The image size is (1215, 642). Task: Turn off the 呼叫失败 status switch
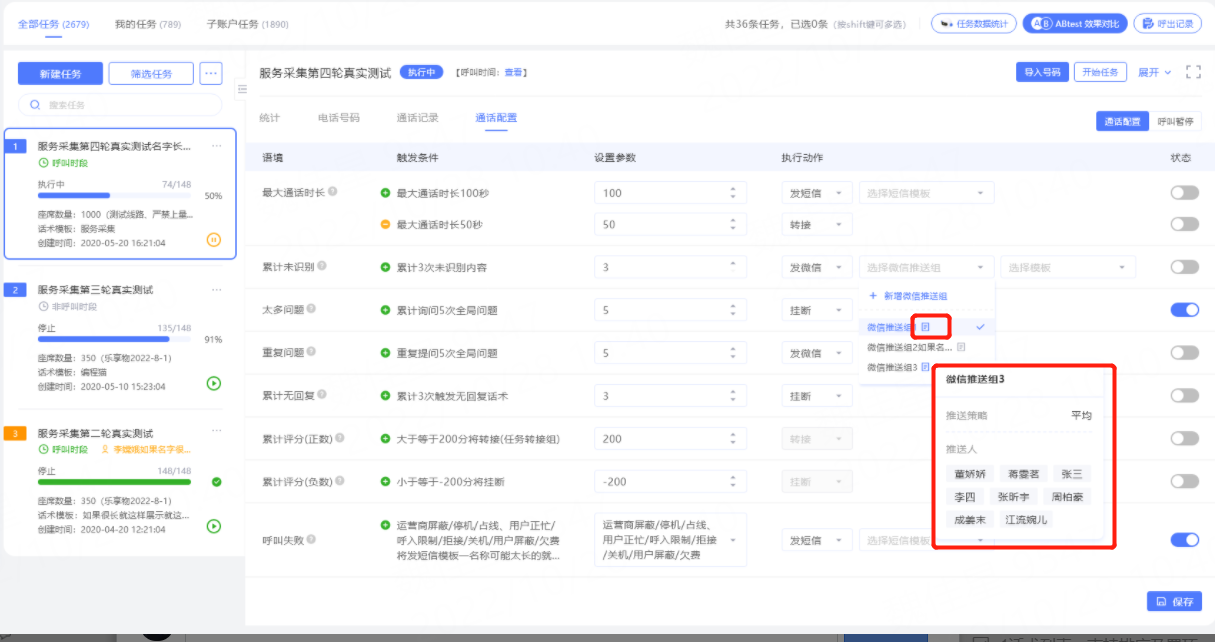point(1184,540)
